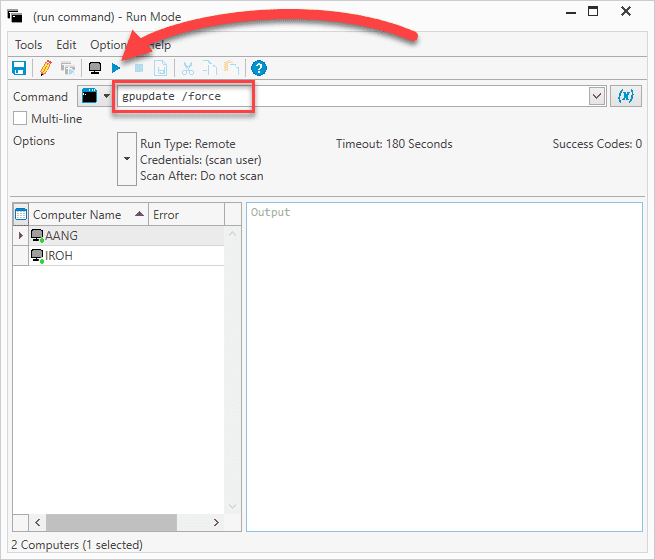Click the Save icon in the toolbar
Screen dimensions: 655x560
(19, 68)
